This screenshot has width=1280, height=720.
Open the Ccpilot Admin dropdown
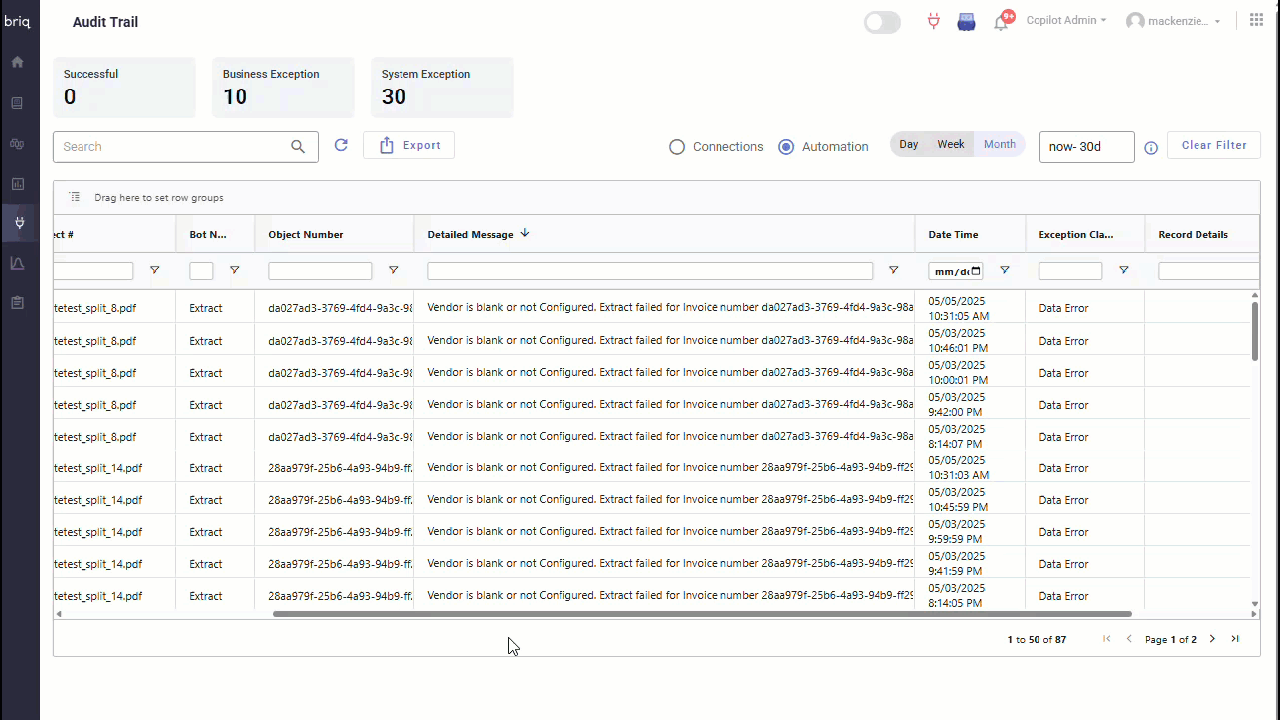[x=1066, y=20]
